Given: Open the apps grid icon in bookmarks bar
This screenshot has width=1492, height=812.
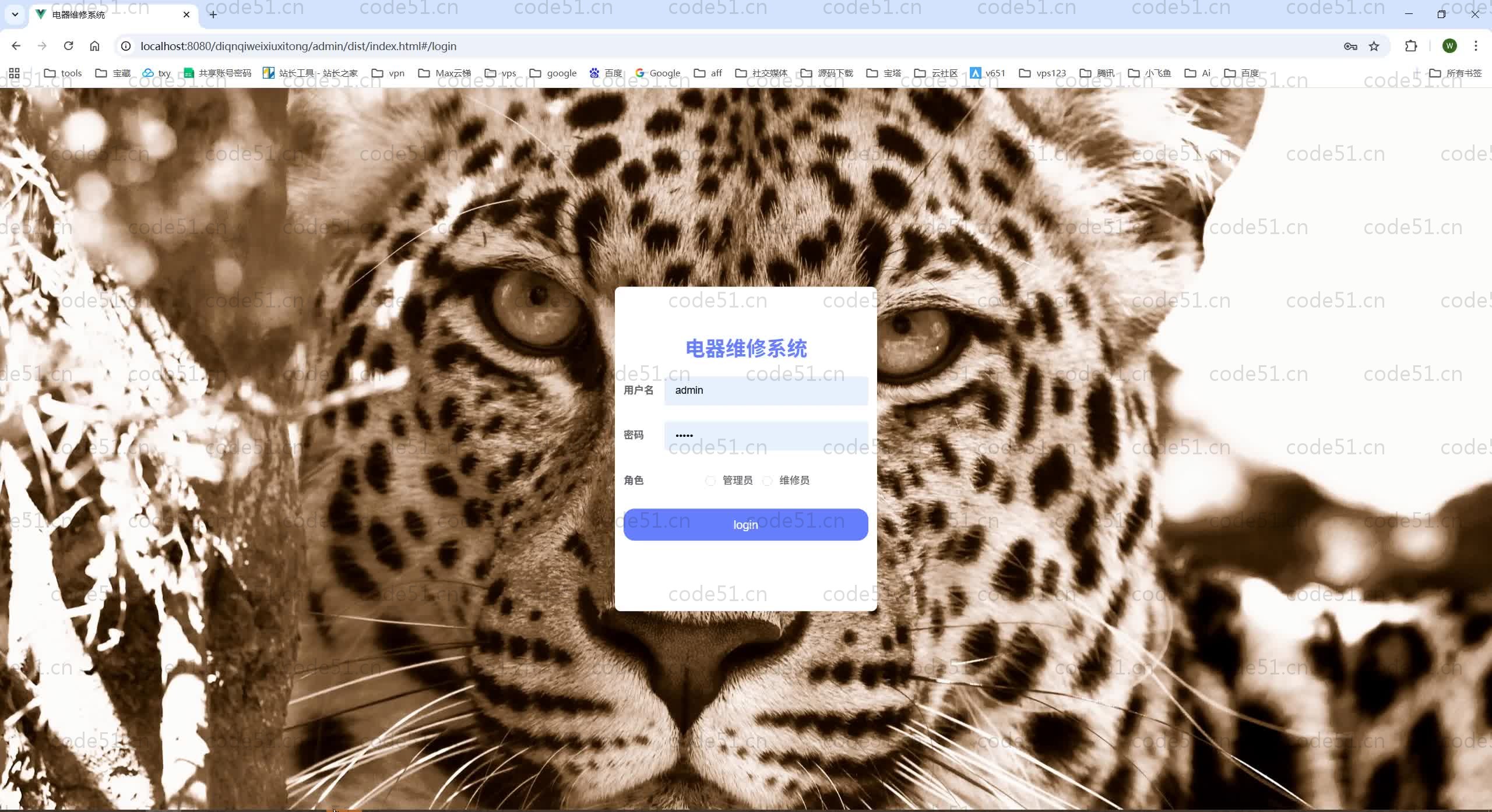Looking at the screenshot, I should pos(14,73).
